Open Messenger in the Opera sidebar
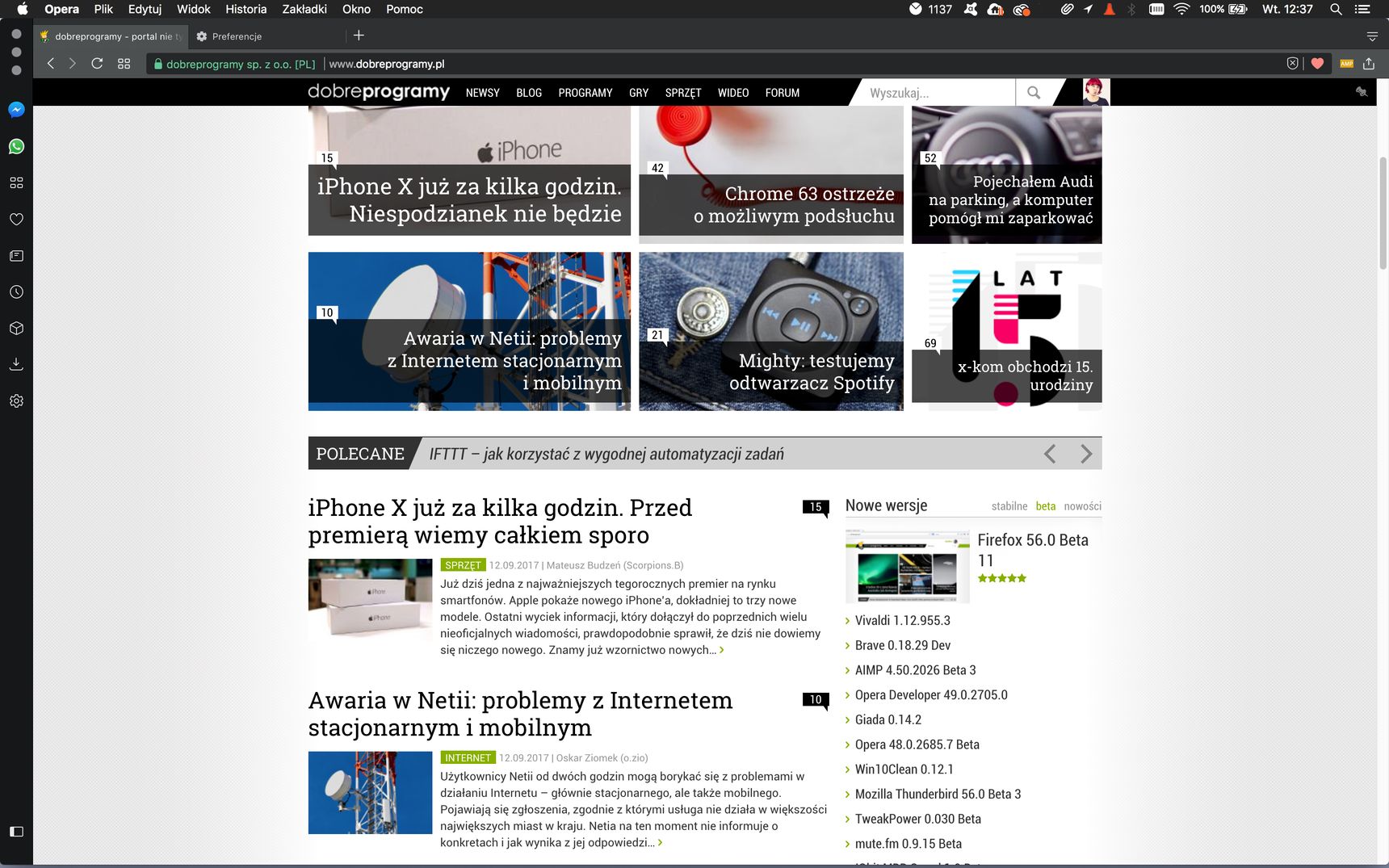The image size is (1389, 868). [x=16, y=110]
